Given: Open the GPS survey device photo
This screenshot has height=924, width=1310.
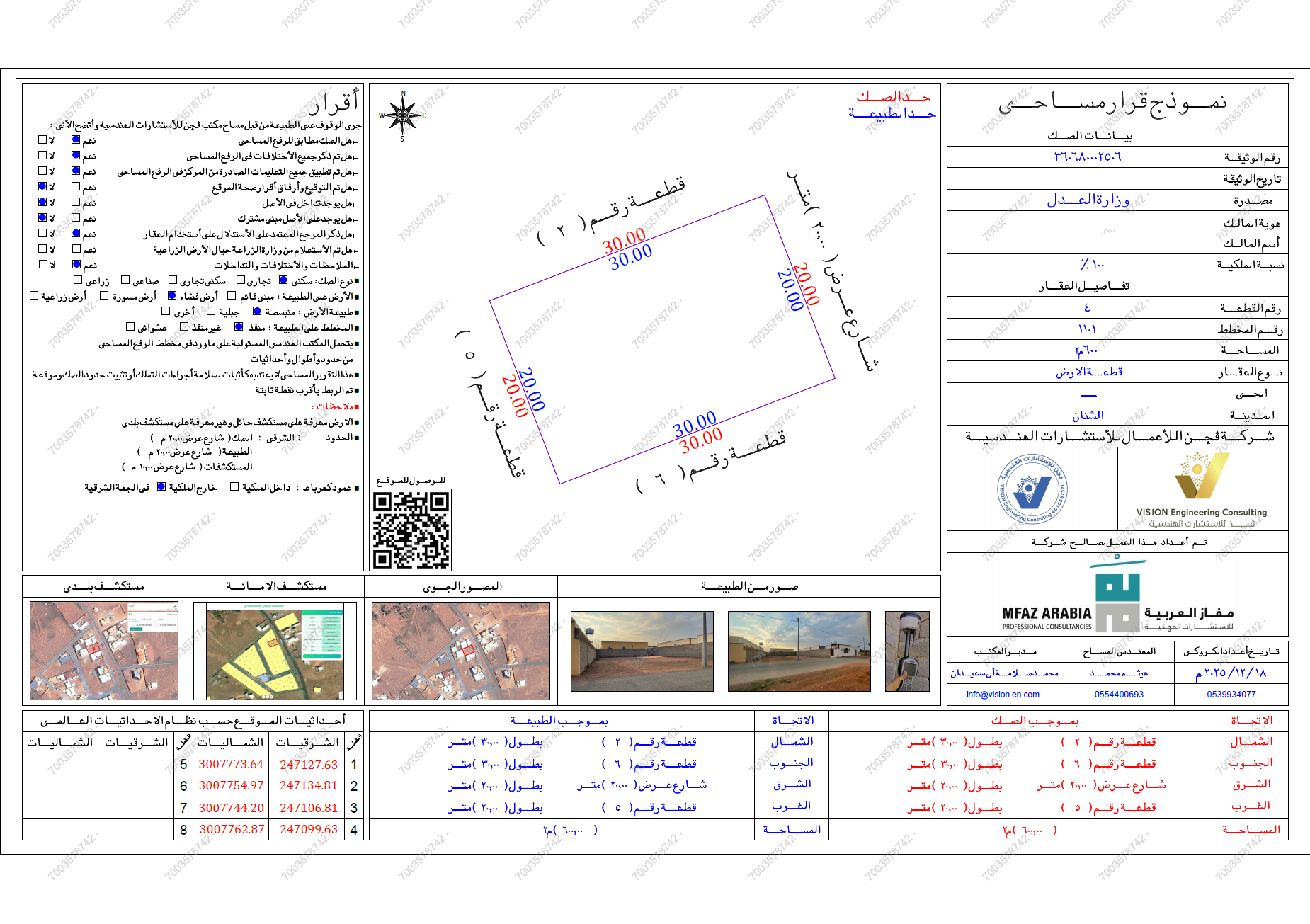Looking at the screenshot, I should pyautogui.click(x=907, y=651).
